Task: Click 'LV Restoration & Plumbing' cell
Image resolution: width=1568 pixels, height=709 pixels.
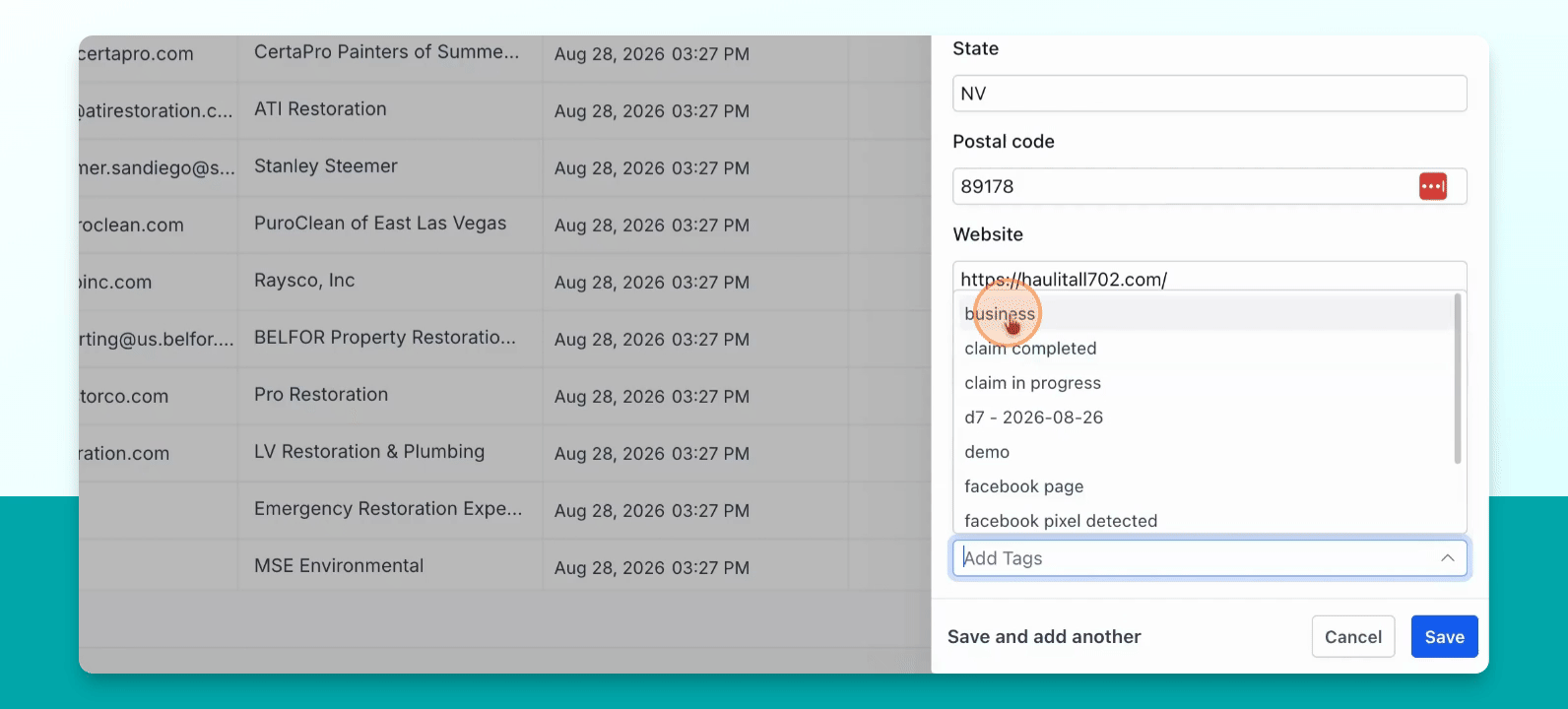Action: [369, 452]
